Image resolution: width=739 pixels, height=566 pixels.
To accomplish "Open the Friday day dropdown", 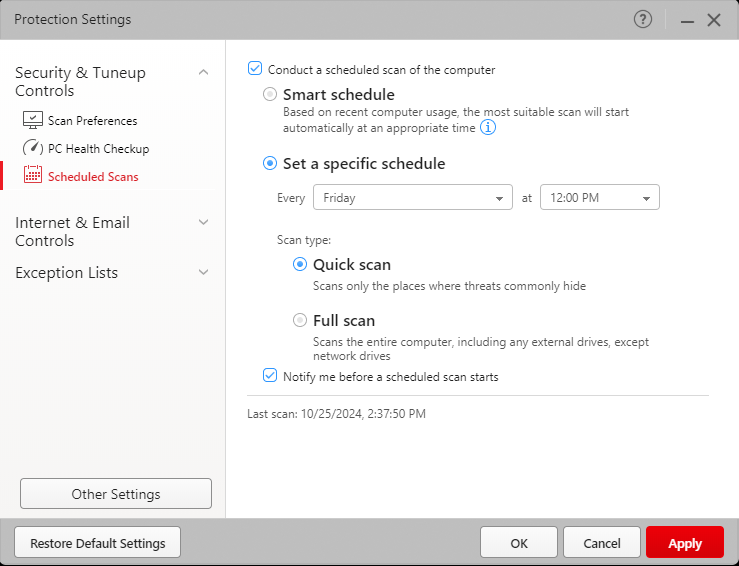I will click(x=412, y=198).
